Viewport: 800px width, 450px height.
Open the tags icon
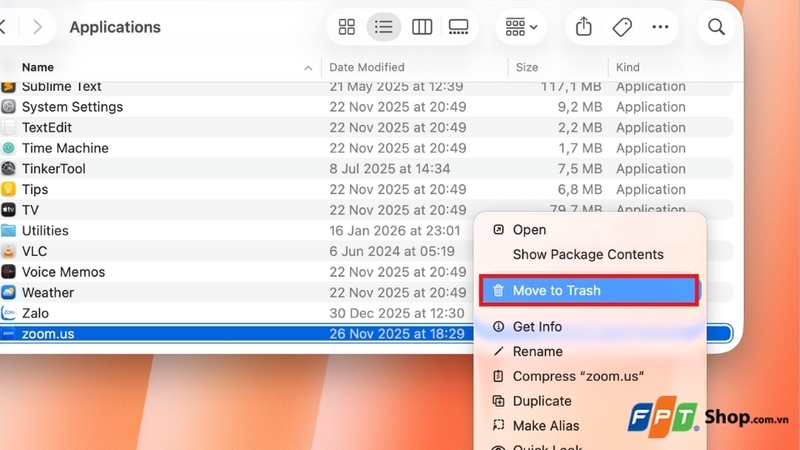click(x=622, y=27)
